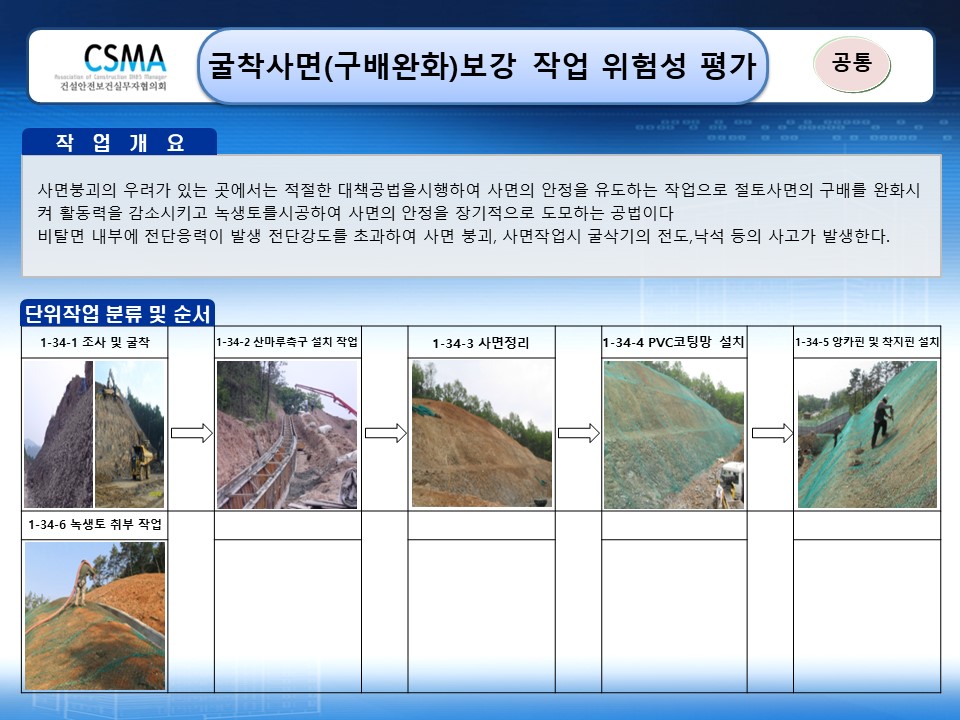
Task: Select the label 1-34-1 조사 및 굴착
Action: coord(95,342)
